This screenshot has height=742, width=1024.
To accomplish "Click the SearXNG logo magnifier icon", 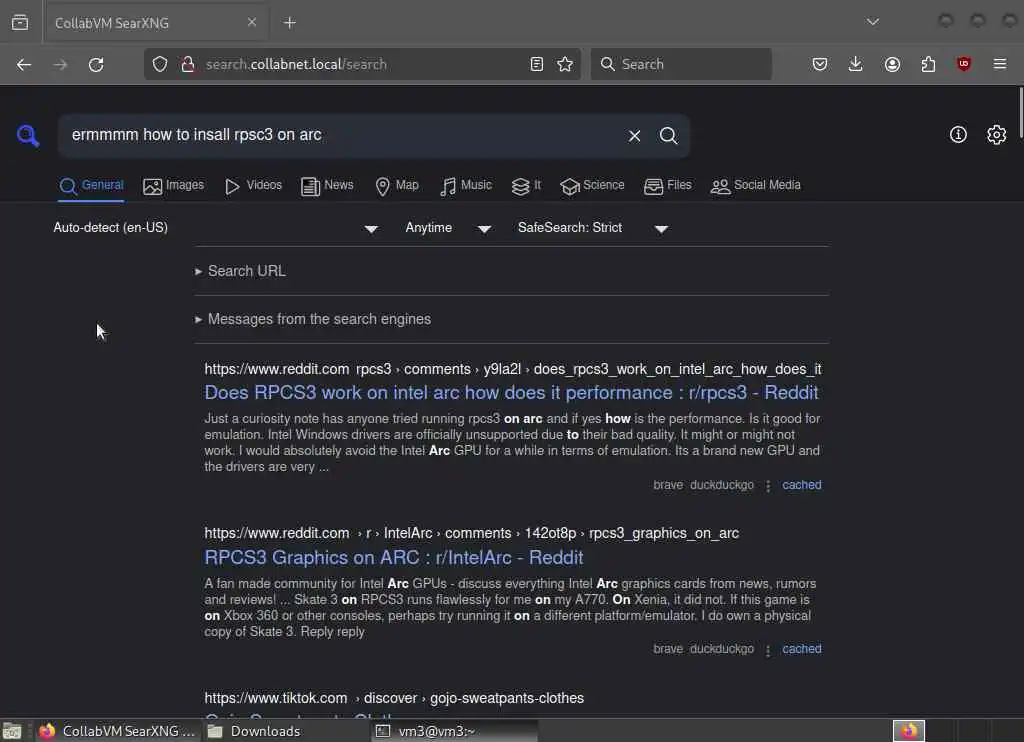I will (27, 135).
